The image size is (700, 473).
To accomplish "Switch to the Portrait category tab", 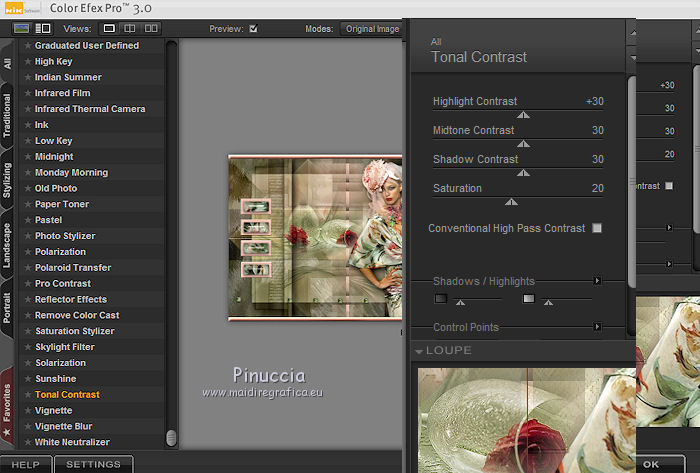I will (x=7, y=308).
